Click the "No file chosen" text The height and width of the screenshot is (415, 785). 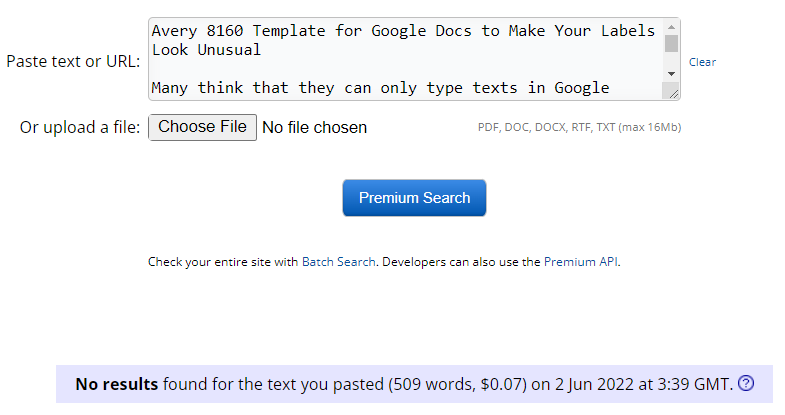pyautogui.click(x=314, y=127)
